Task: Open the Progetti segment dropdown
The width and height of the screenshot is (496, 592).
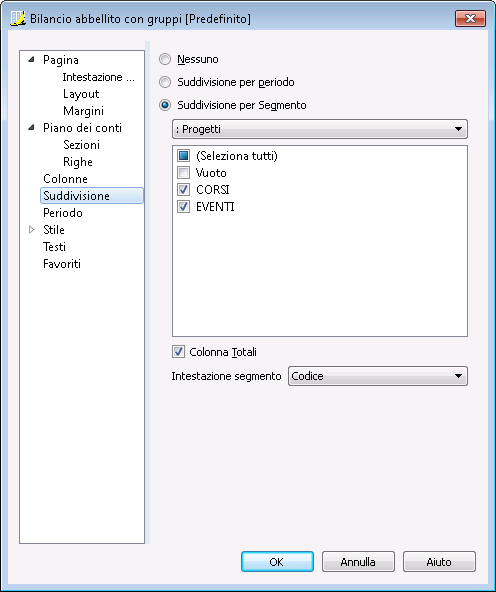Action: tap(320, 129)
